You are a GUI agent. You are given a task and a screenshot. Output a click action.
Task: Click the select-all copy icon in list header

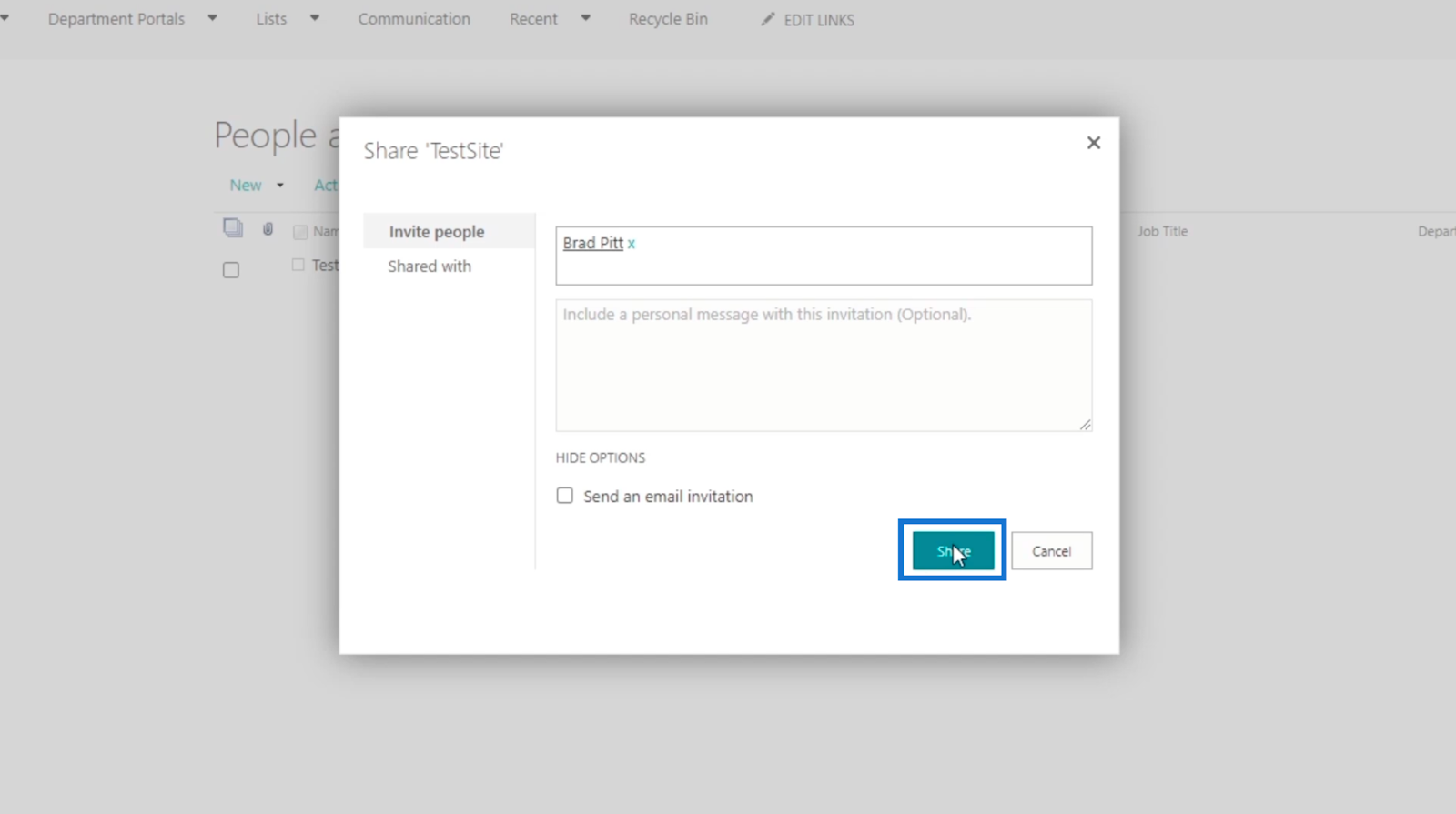(x=233, y=228)
